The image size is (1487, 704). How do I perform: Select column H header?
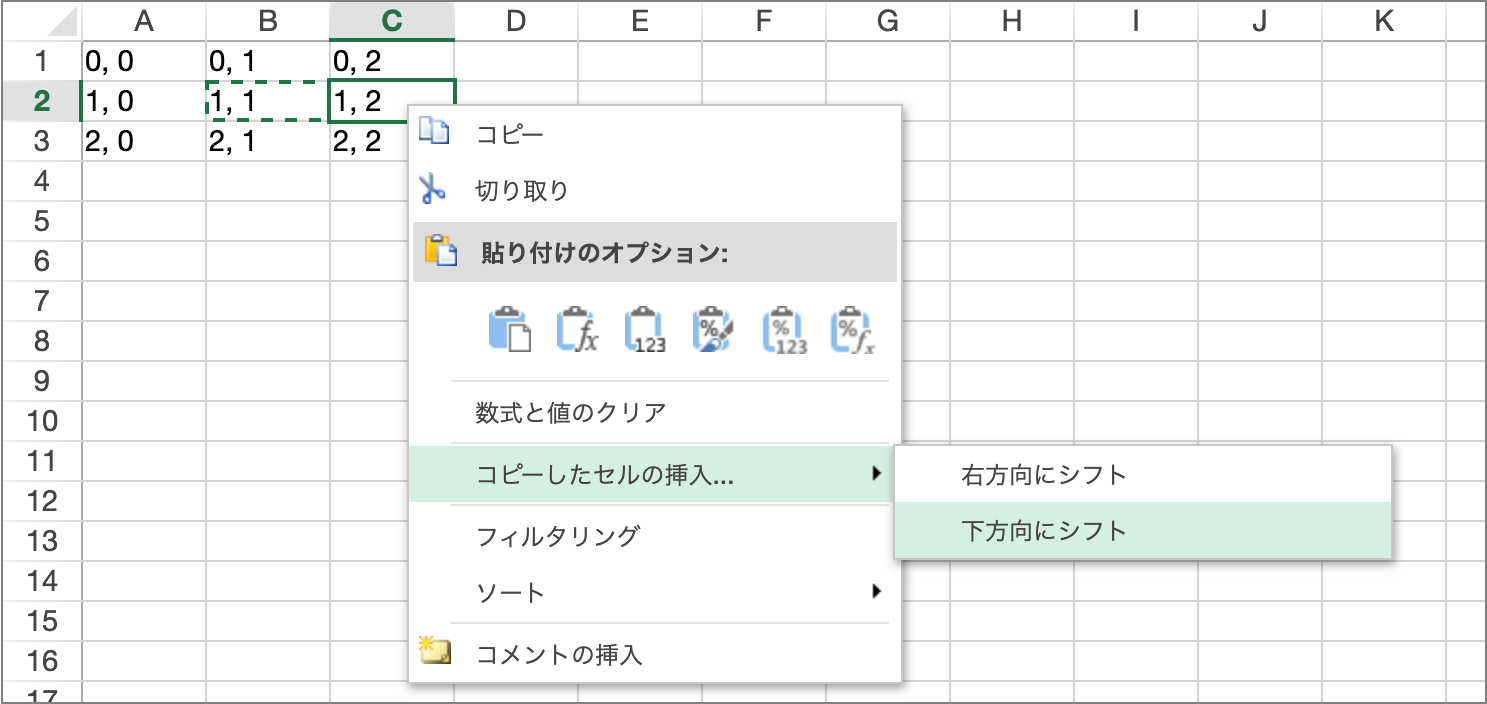point(1012,22)
